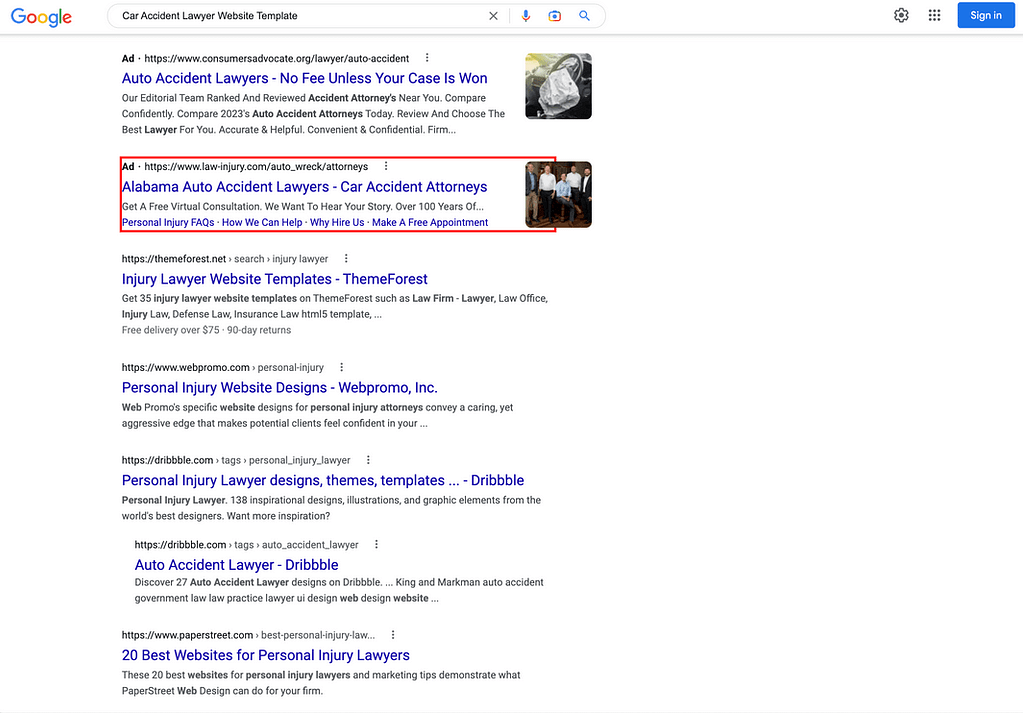The width and height of the screenshot is (1023, 713).
Task: Start voice search with microphone icon
Action: click(526, 16)
